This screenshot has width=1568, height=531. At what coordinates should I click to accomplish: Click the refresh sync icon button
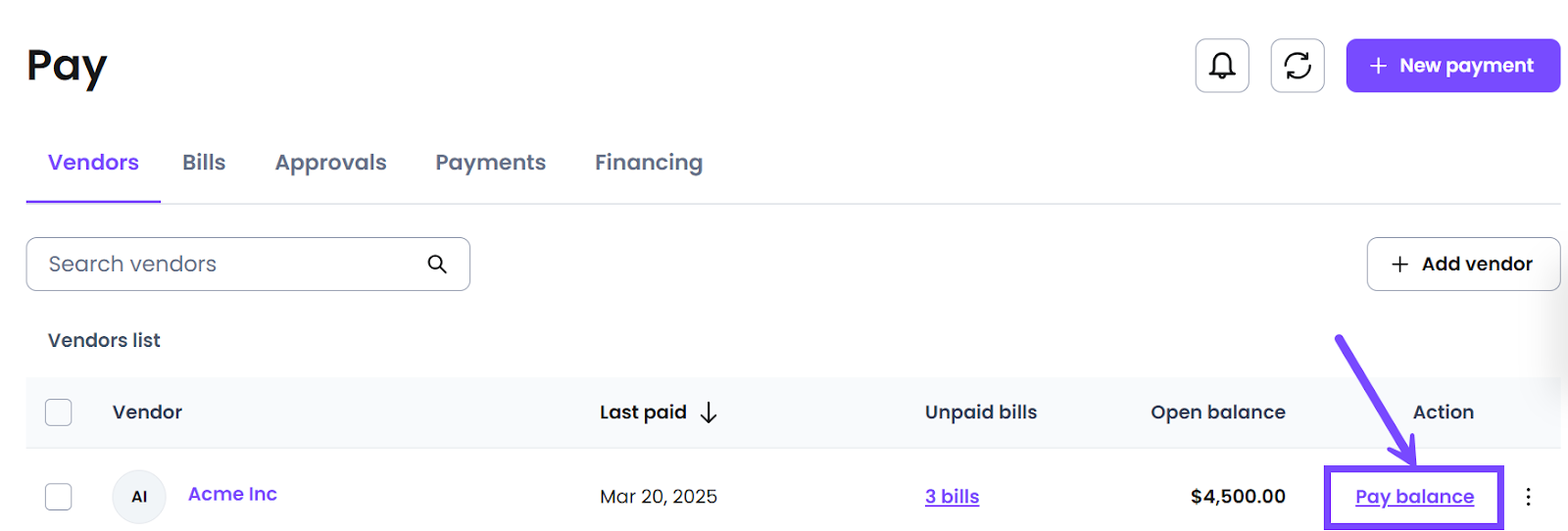click(1298, 66)
